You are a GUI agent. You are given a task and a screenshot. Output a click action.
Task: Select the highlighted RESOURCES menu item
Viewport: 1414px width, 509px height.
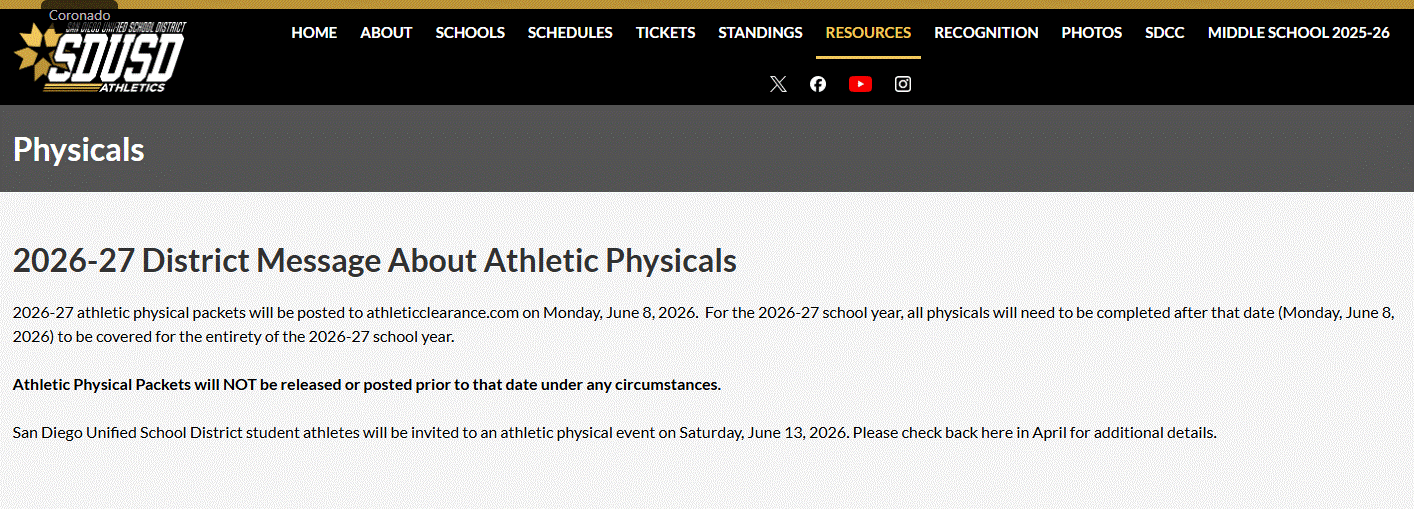tap(868, 32)
